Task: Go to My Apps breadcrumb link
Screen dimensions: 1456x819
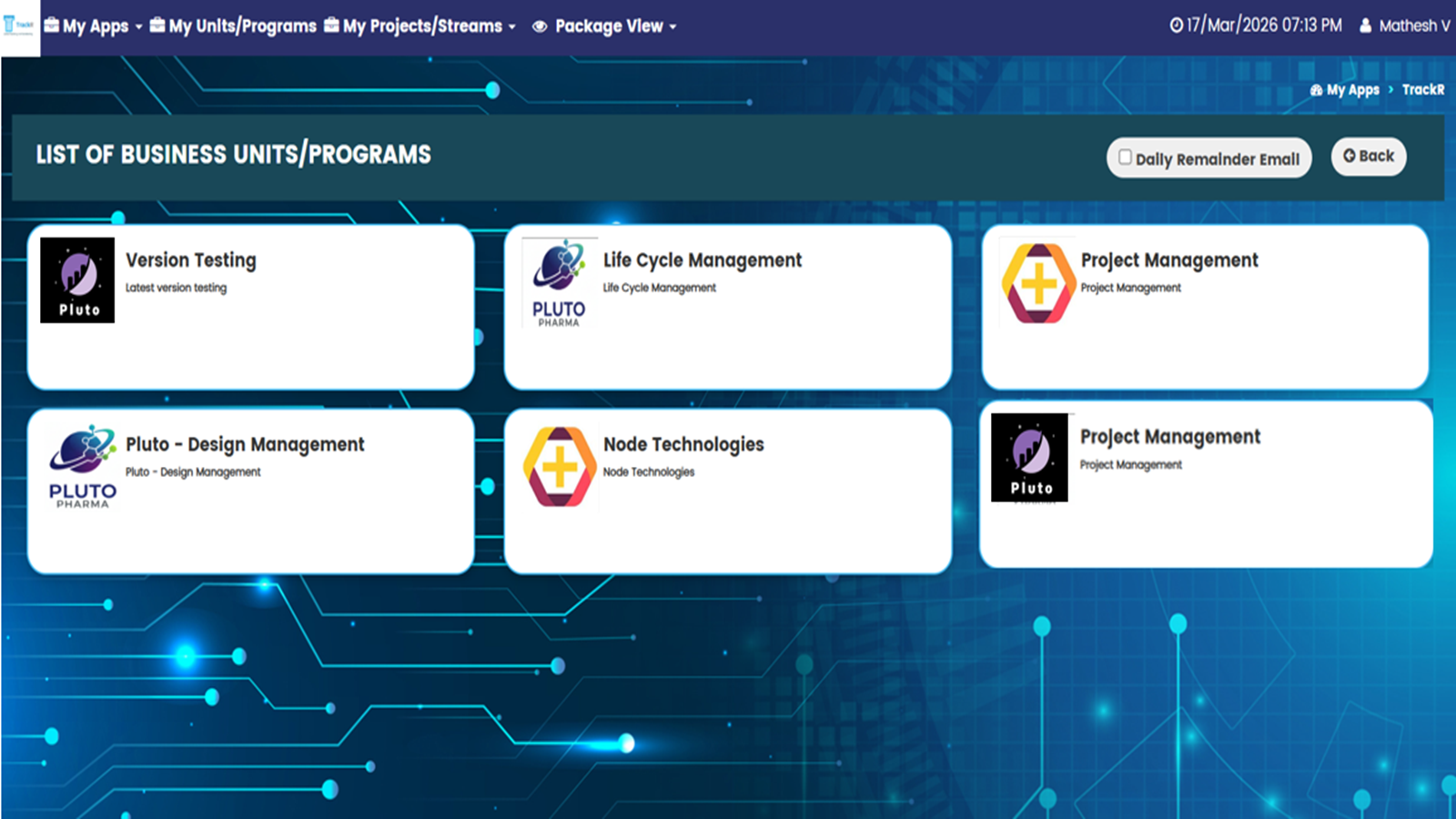Action: point(1352,89)
